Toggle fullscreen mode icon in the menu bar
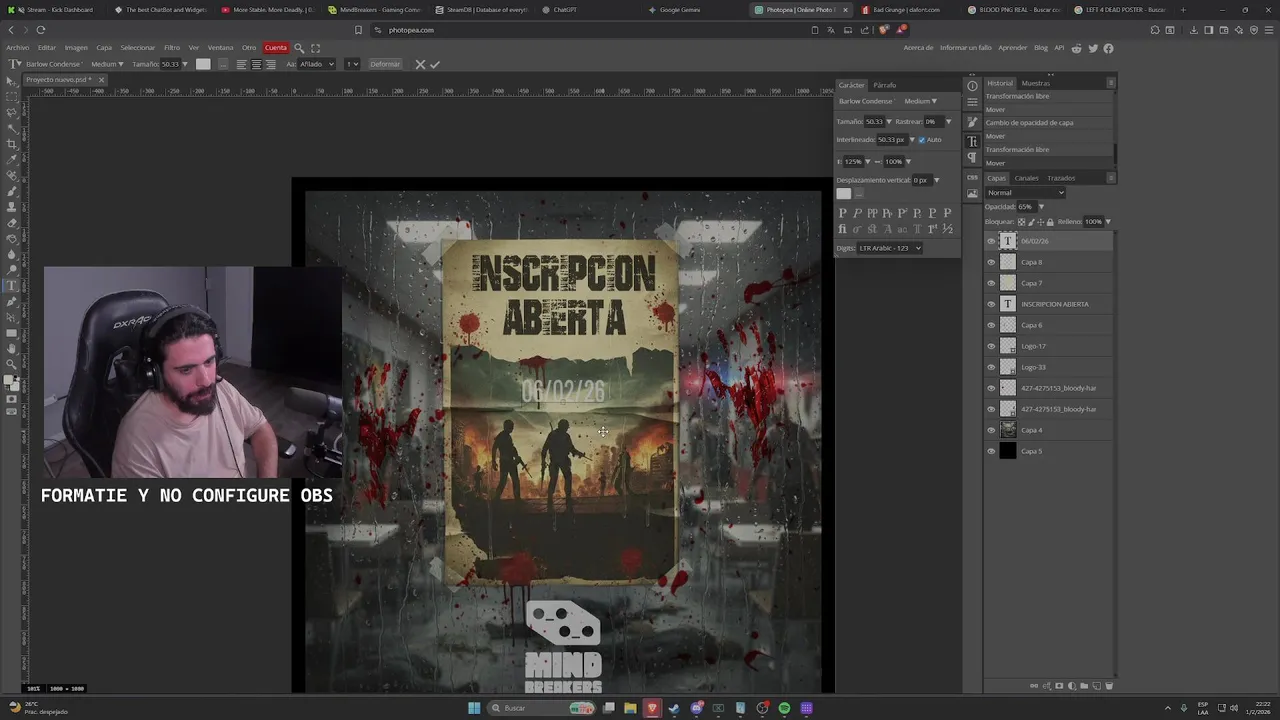 coord(316,48)
